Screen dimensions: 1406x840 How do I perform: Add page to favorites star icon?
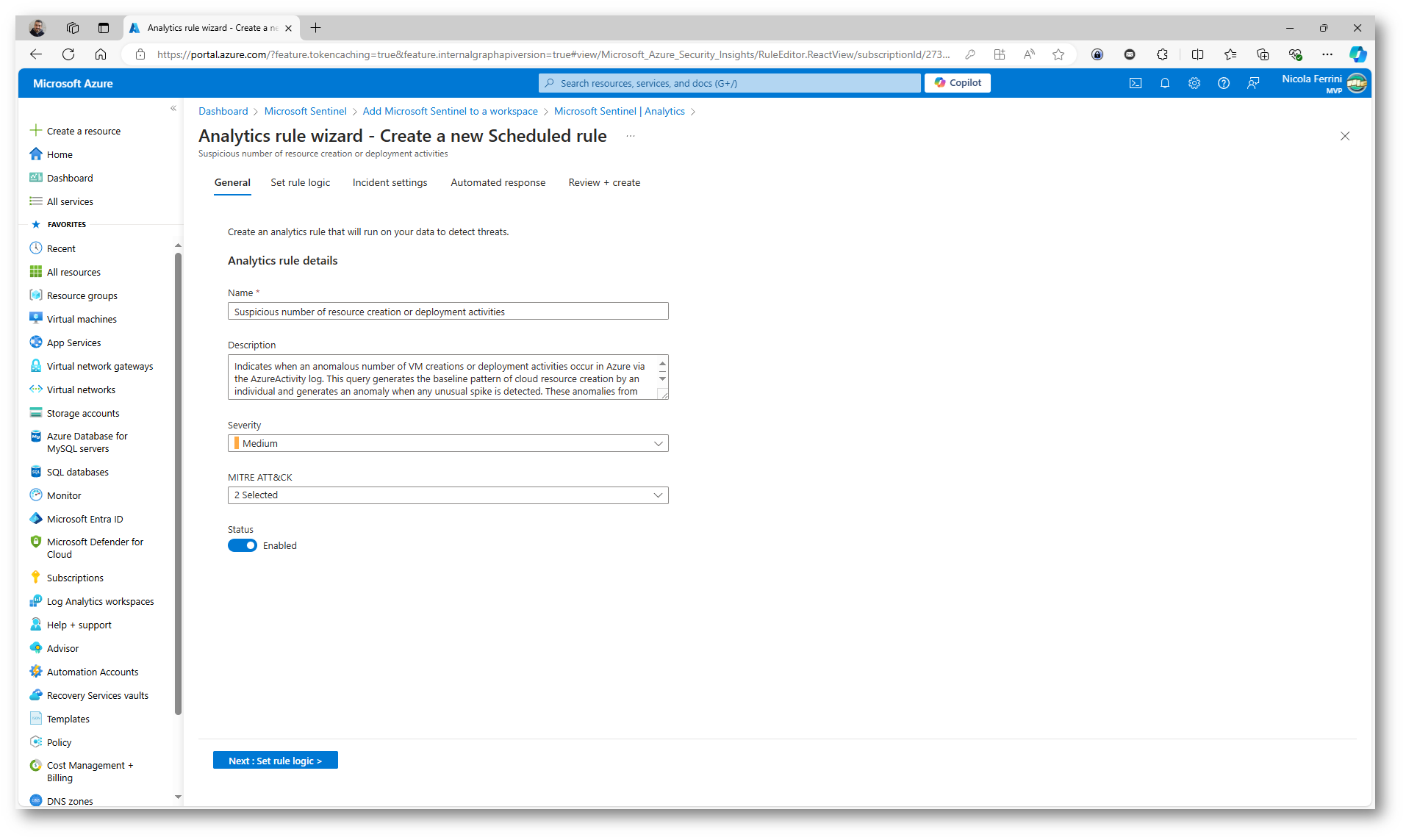coord(1058,54)
